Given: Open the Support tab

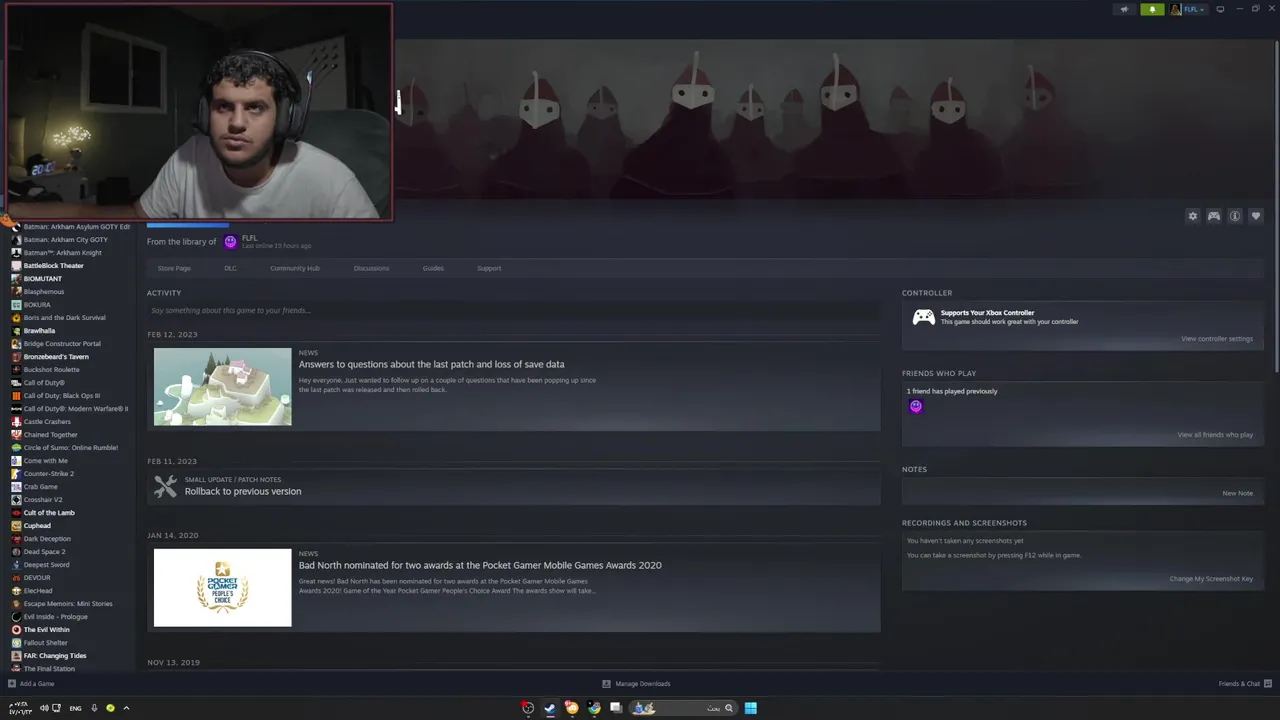Looking at the screenshot, I should click(x=489, y=268).
